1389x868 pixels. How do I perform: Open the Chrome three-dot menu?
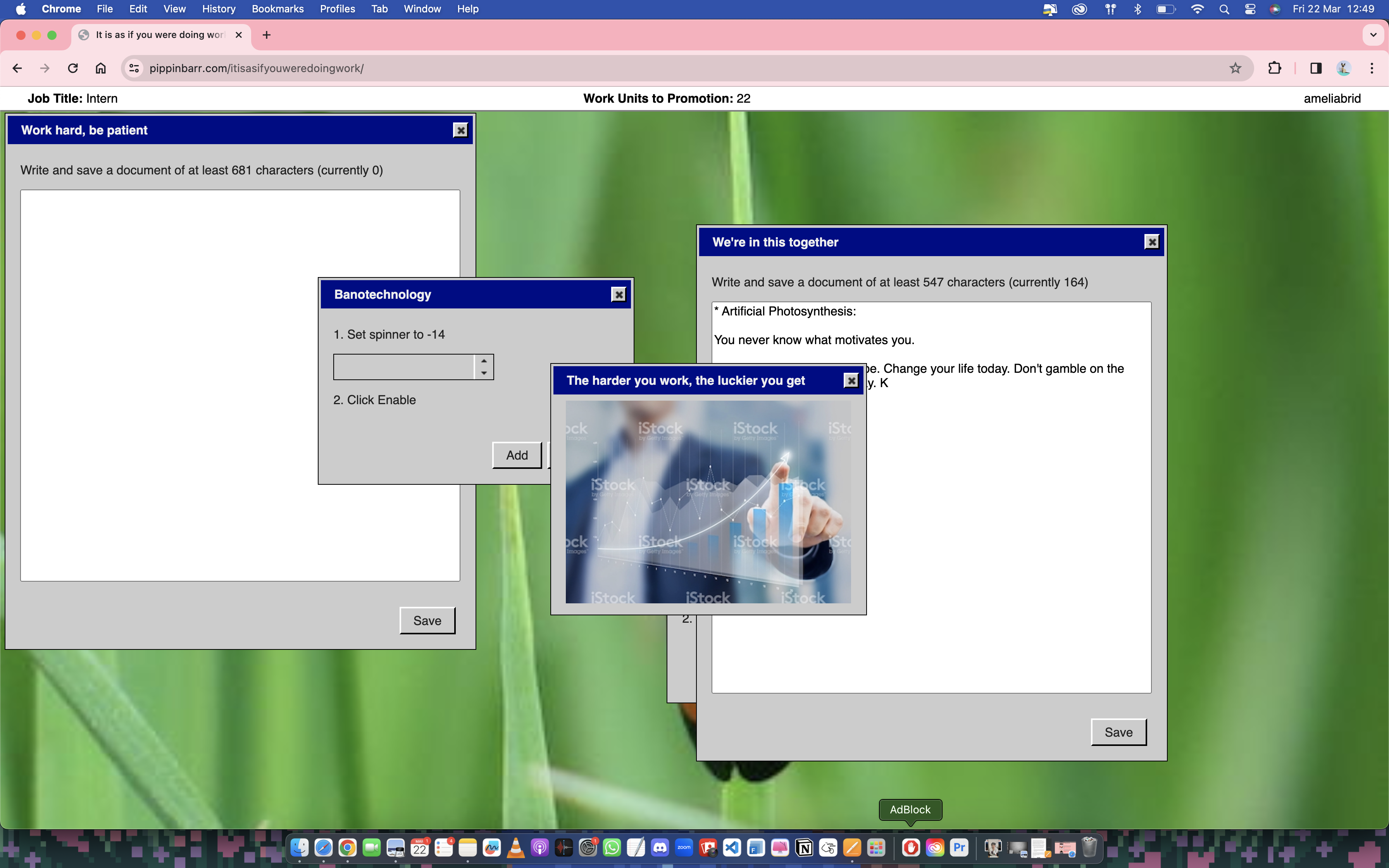tap(1372, 68)
